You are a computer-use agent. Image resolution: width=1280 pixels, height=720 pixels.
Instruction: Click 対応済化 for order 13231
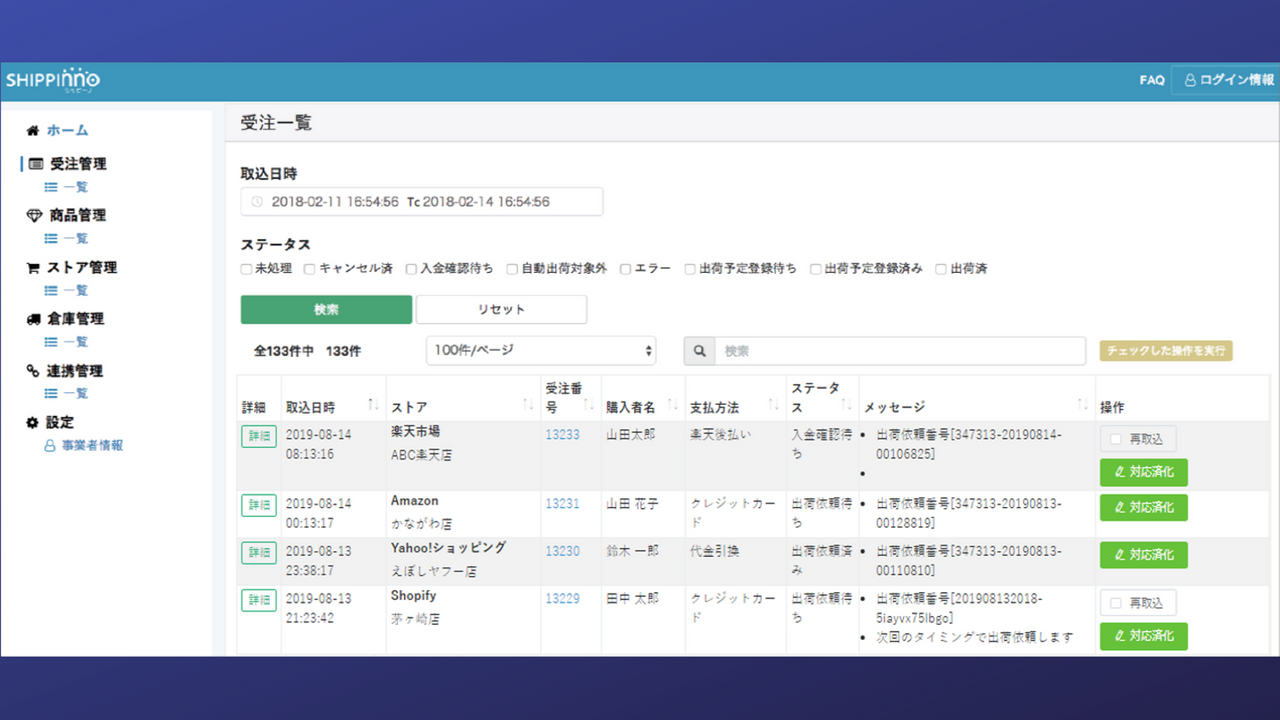1144,508
